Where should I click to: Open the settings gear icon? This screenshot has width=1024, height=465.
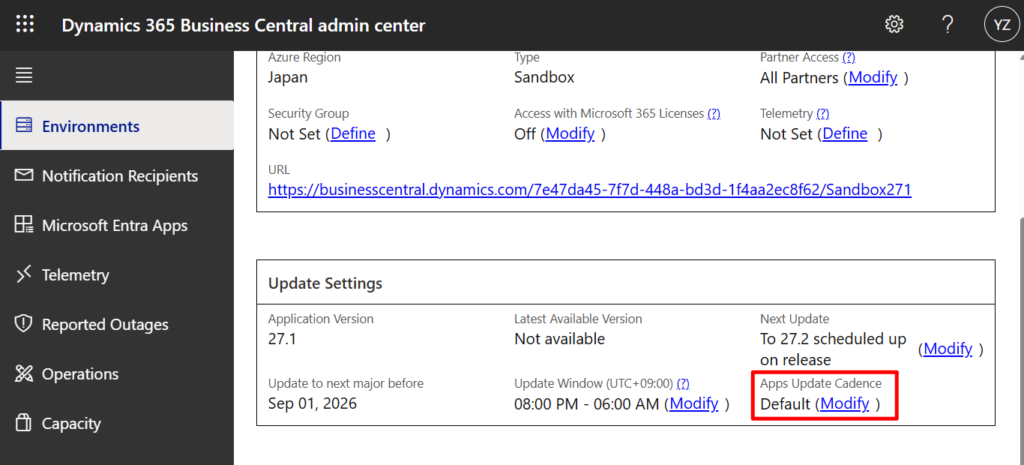coord(894,25)
